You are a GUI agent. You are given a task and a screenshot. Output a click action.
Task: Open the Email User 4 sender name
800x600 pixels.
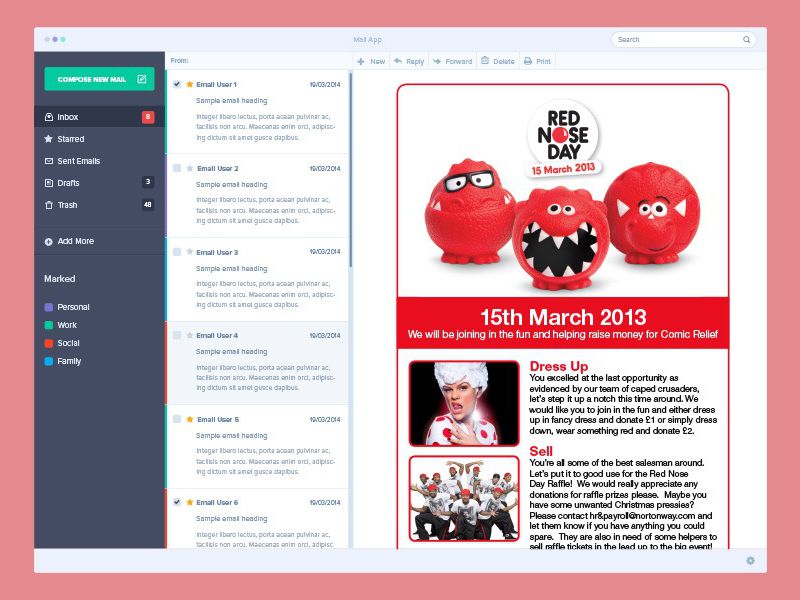[217, 335]
